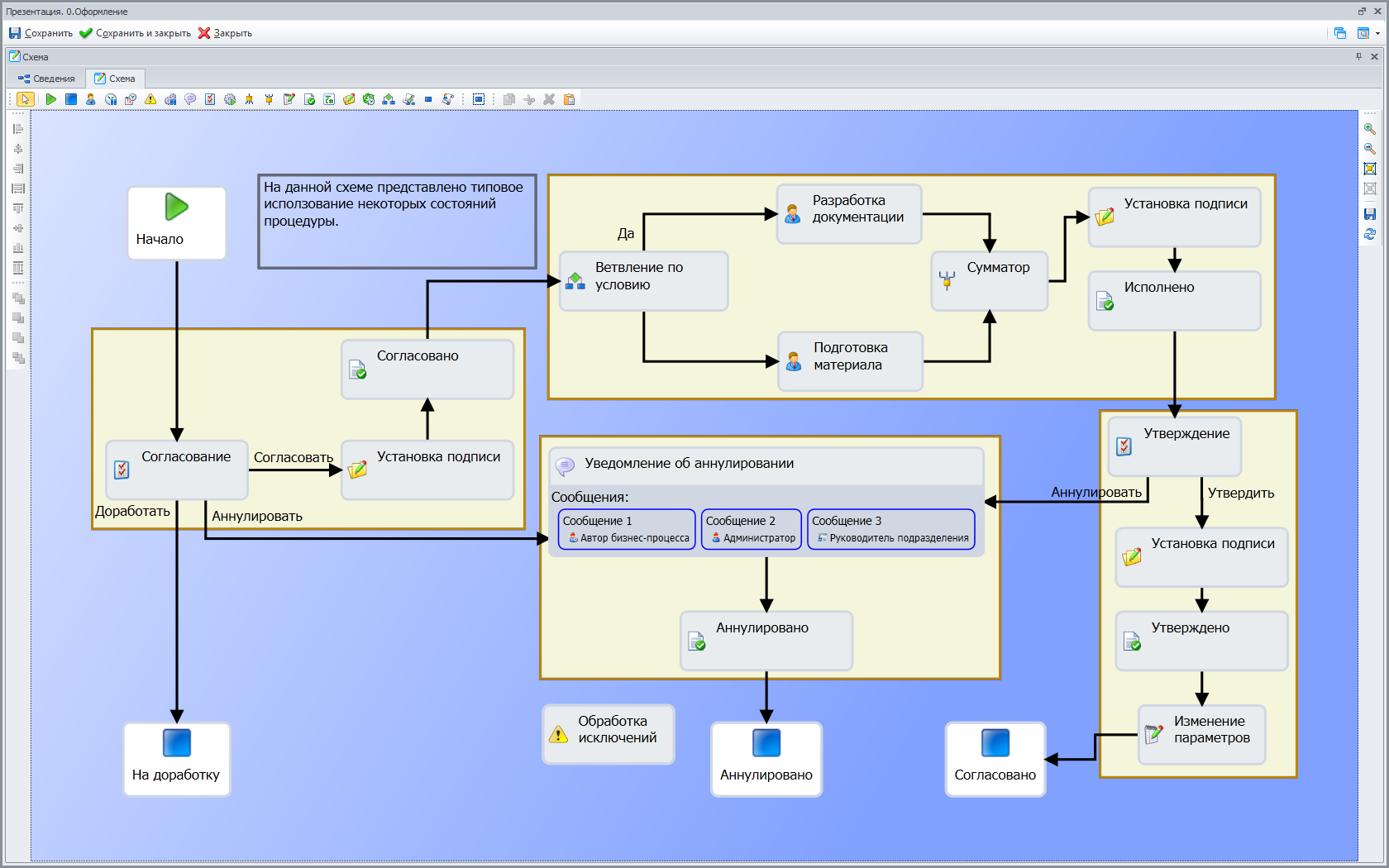Select the pointer arrow tool in toolbar

25,99
